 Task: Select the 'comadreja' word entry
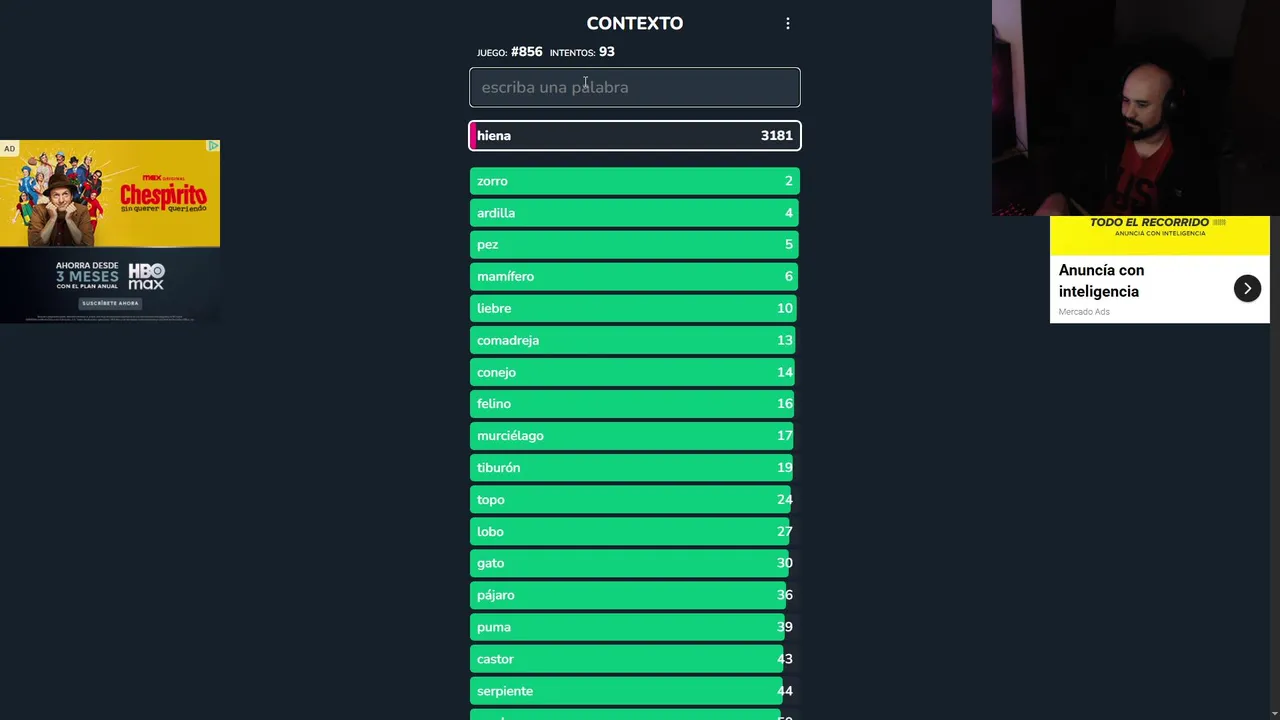[635, 341]
